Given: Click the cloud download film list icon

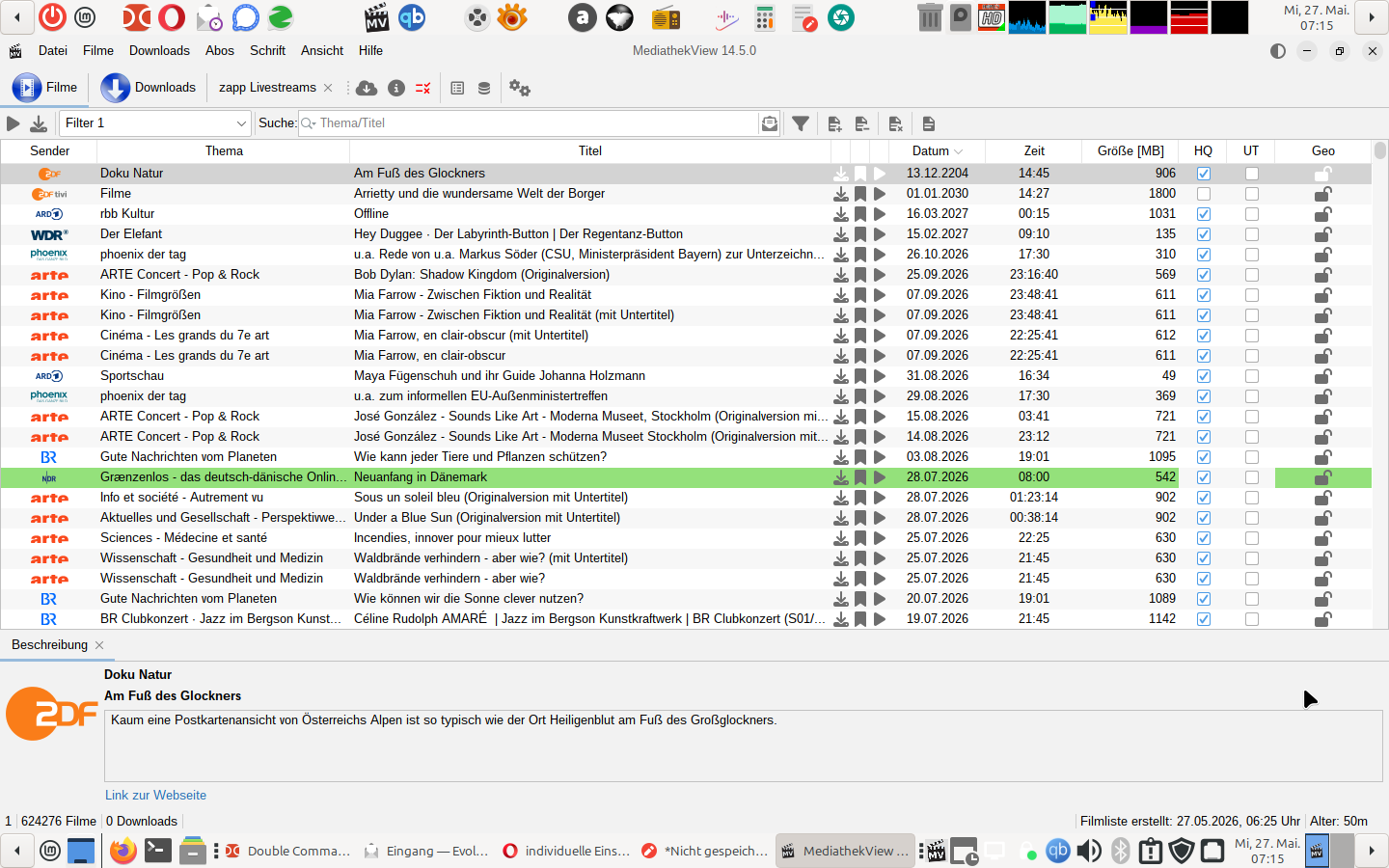Looking at the screenshot, I should (x=367, y=88).
